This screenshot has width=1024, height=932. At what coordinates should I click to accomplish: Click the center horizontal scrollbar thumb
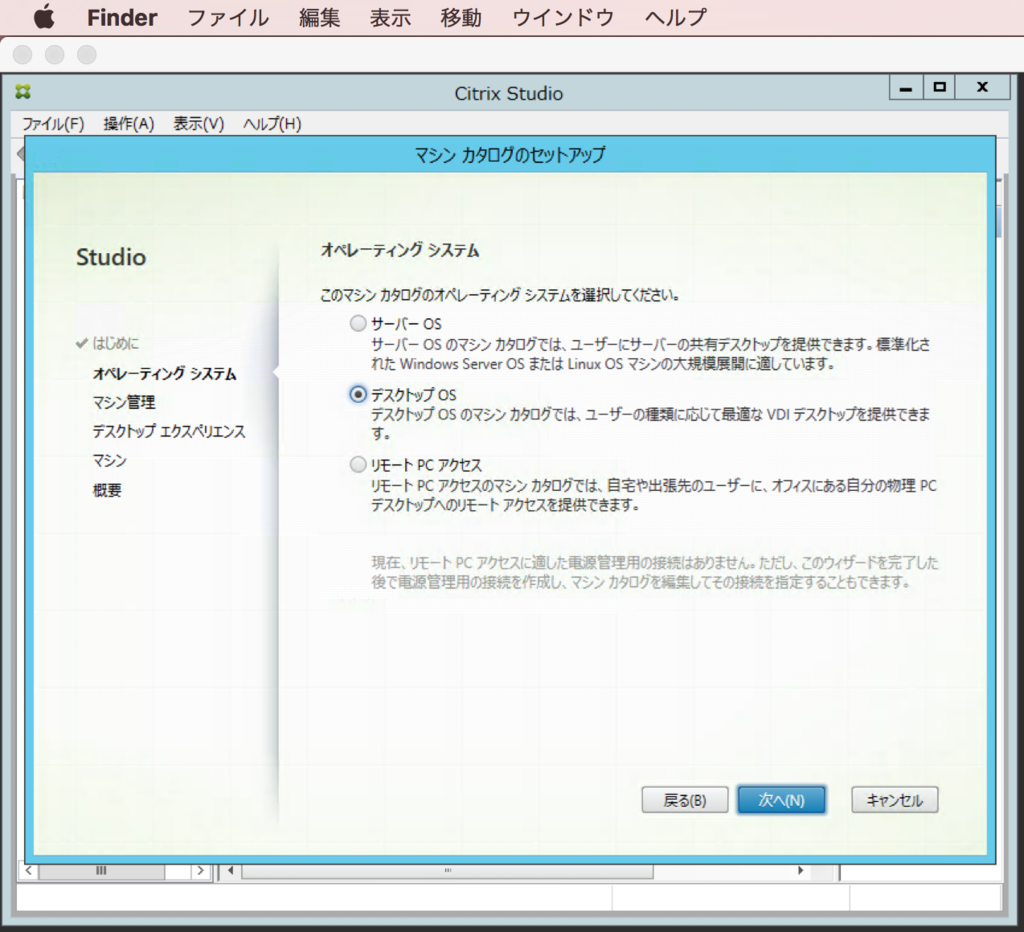coord(447,871)
